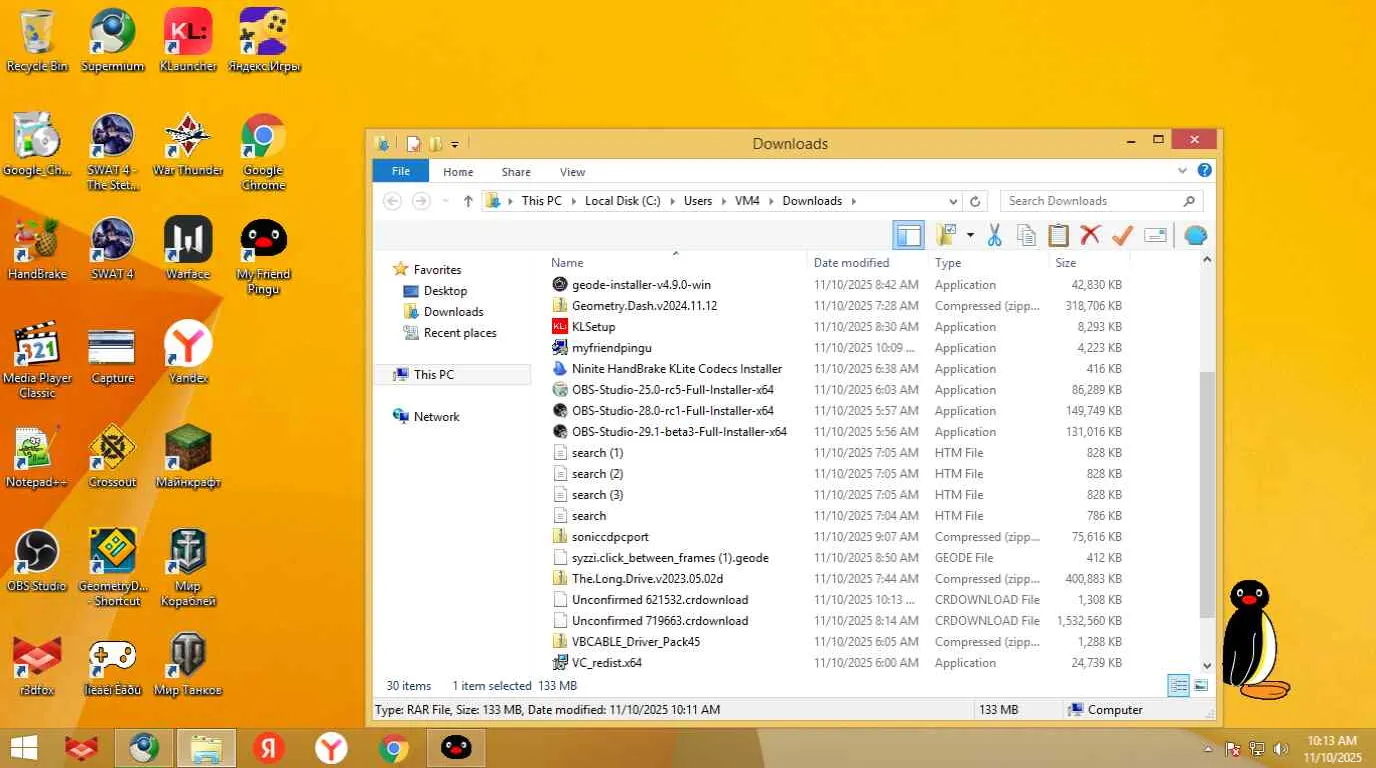Click 'VM4' in the address path
1376x768 pixels.
747,201
